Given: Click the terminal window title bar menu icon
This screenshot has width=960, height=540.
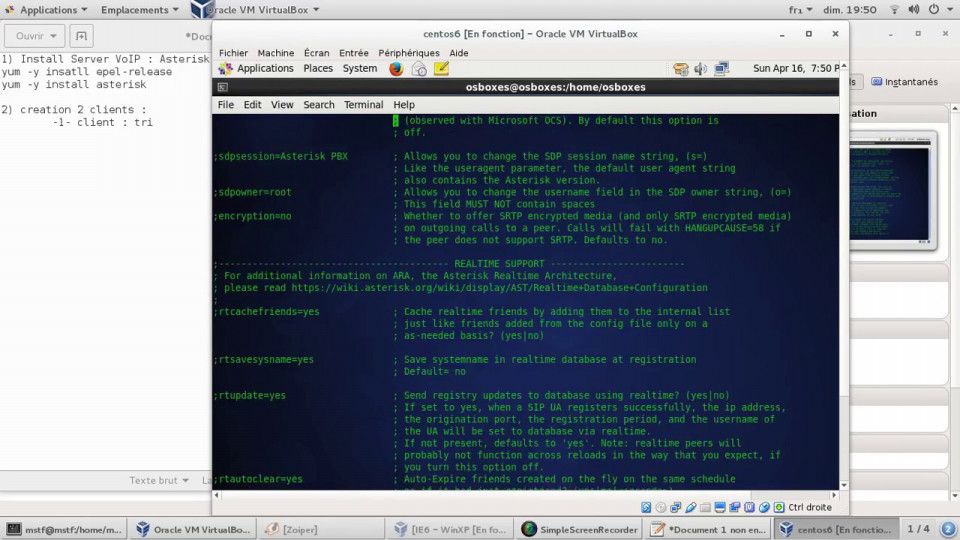Looking at the screenshot, I should point(222,87).
